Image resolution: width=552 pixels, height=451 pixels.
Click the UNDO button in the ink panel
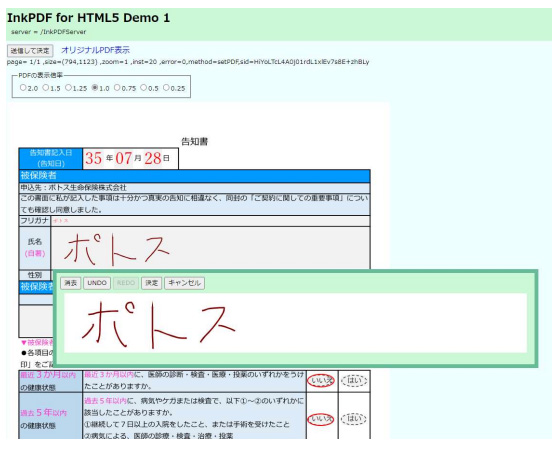pos(97,283)
